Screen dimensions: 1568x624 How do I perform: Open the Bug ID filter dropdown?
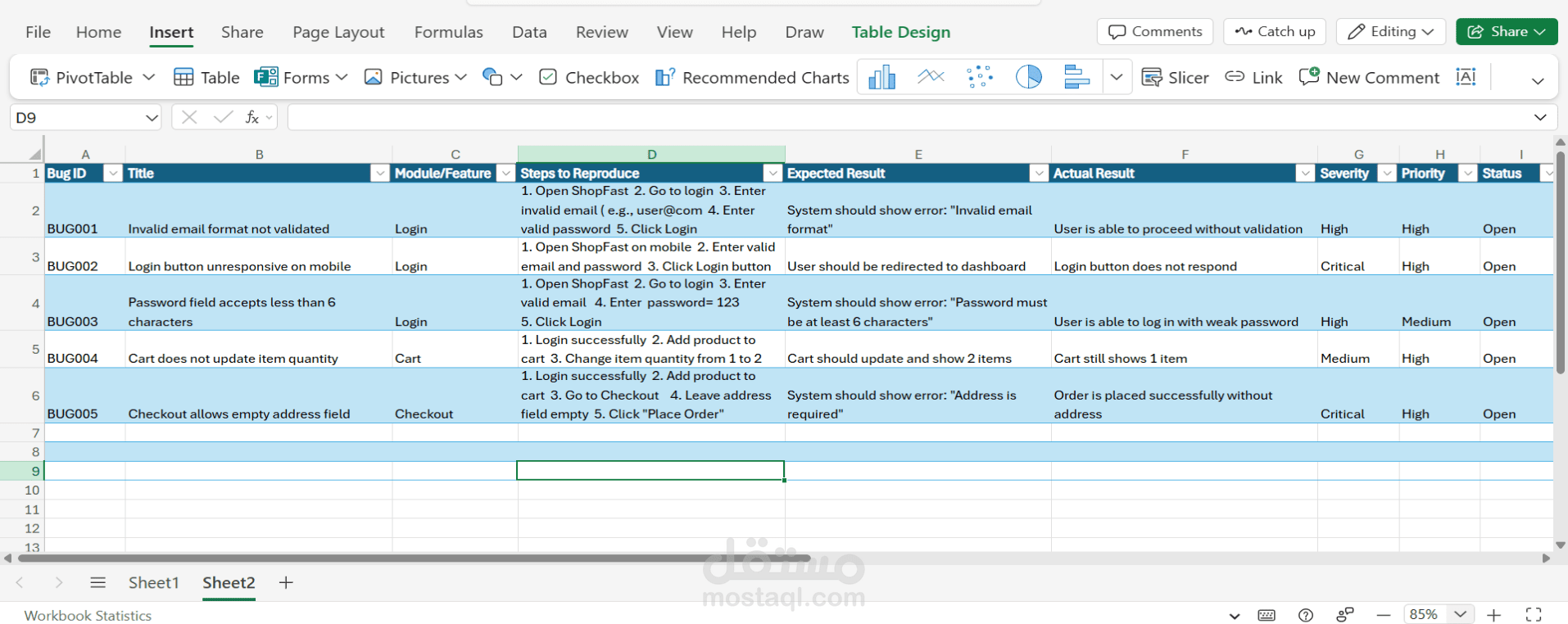click(x=113, y=173)
